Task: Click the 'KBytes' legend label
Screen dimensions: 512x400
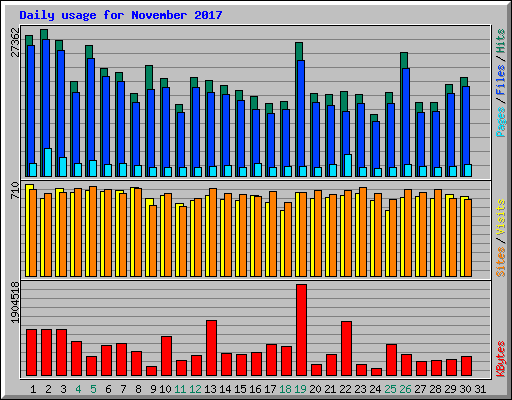Action: [x=501, y=359]
